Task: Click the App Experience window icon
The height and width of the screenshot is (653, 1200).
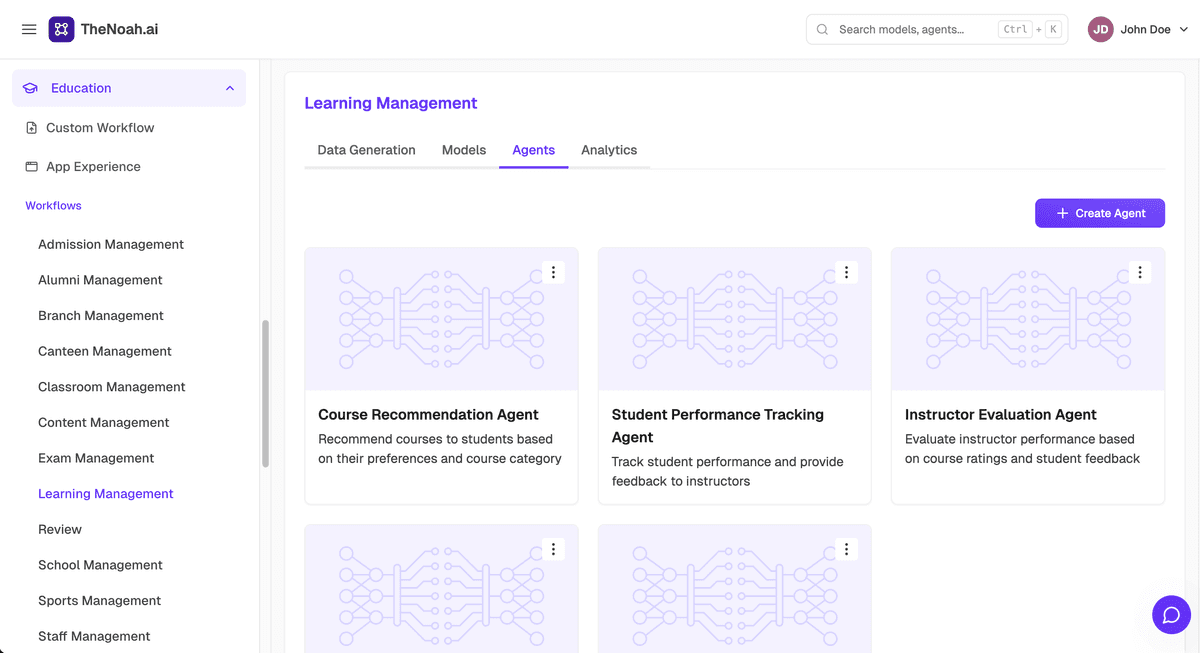Action: click(32, 167)
